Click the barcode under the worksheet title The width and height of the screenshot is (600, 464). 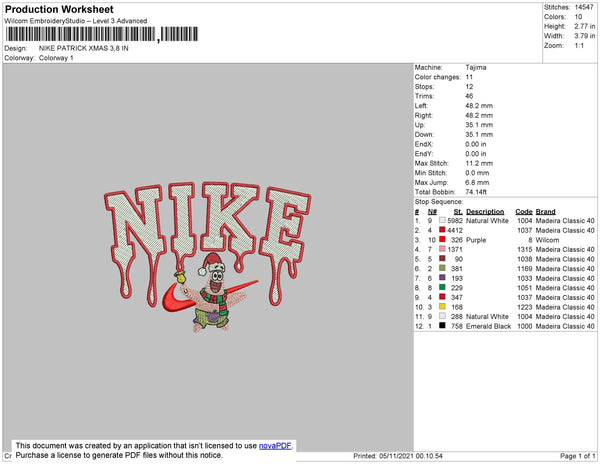pyautogui.click(x=102, y=34)
